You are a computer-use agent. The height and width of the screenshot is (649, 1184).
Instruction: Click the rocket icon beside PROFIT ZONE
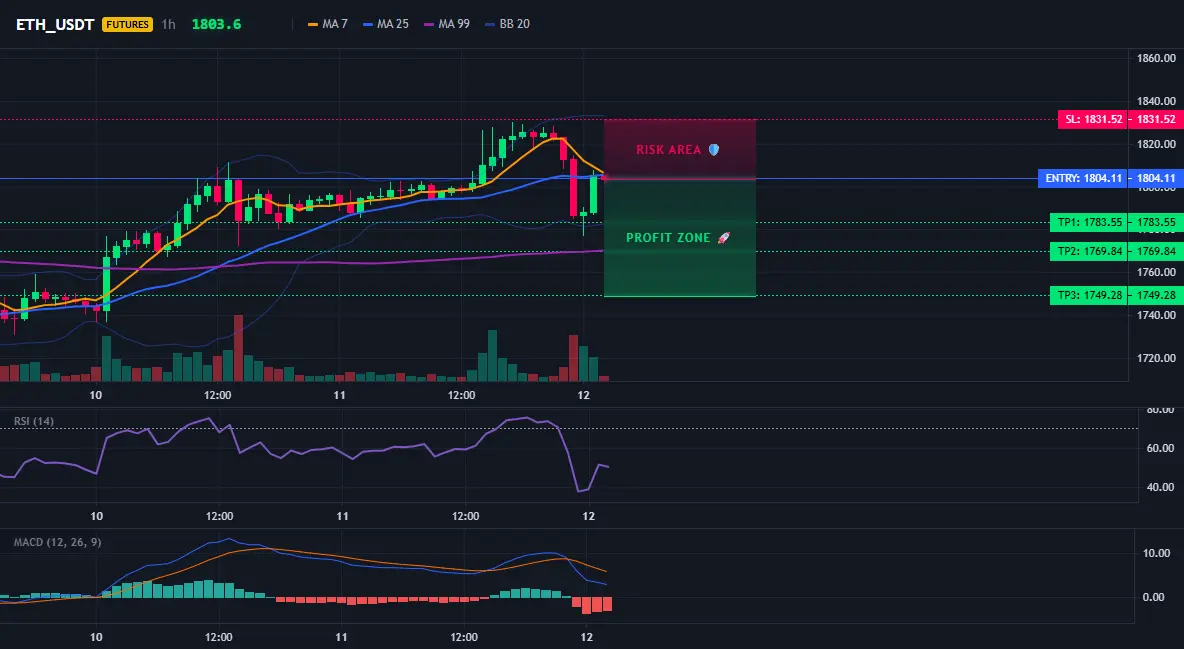click(723, 238)
